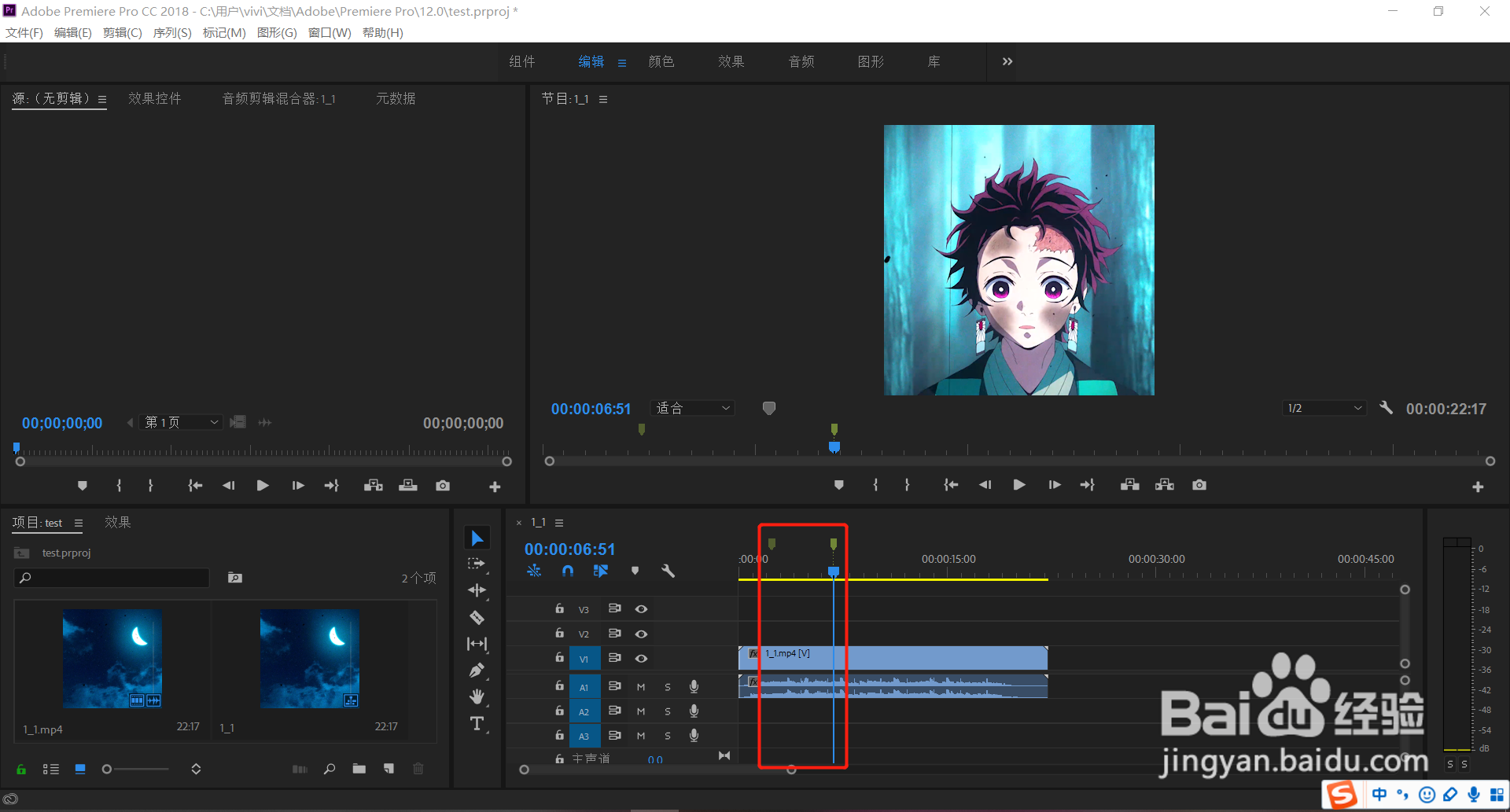Export frame camera in program monitor
1510x812 pixels.
coord(1199,485)
